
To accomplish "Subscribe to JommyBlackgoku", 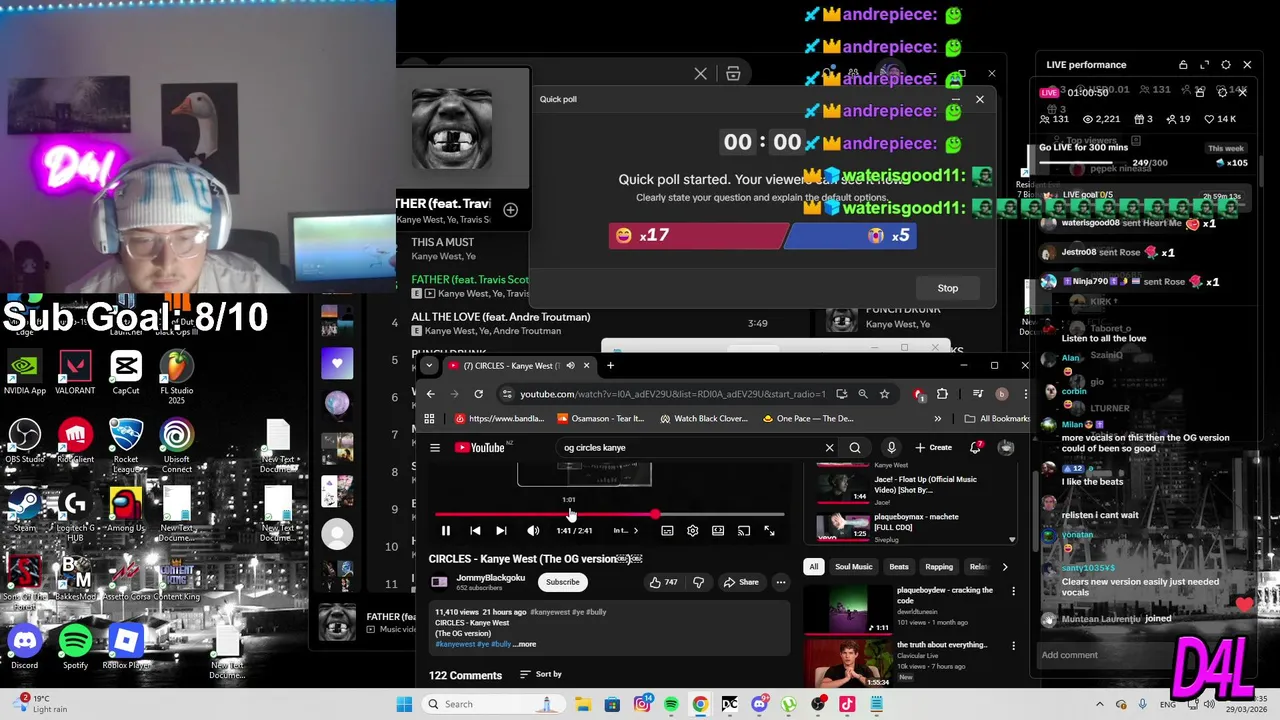I will pyautogui.click(x=562, y=582).
